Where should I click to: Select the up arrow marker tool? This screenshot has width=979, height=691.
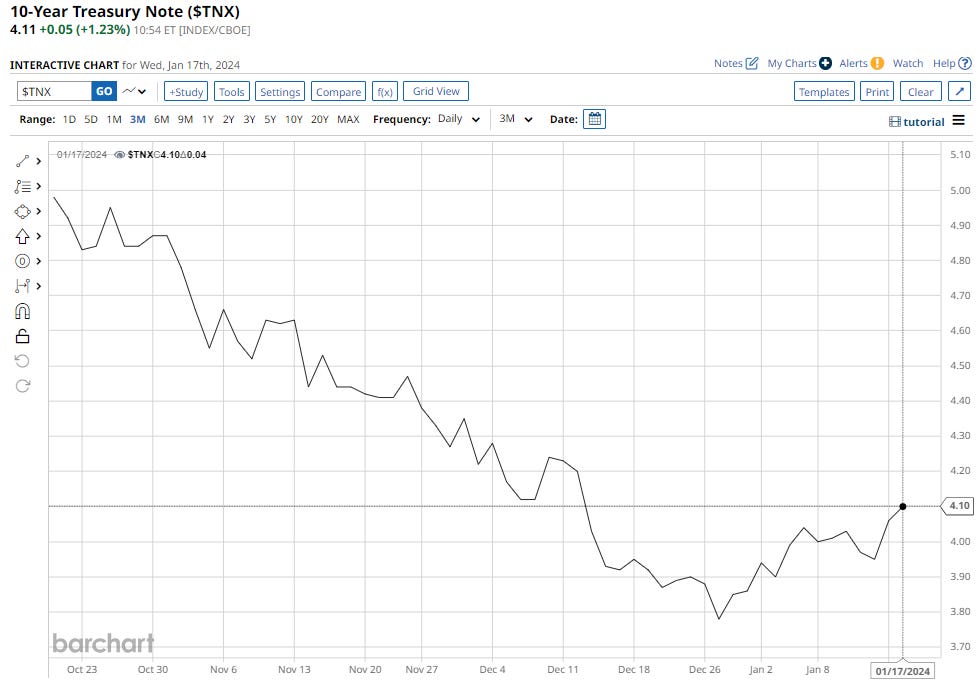[23, 236]
